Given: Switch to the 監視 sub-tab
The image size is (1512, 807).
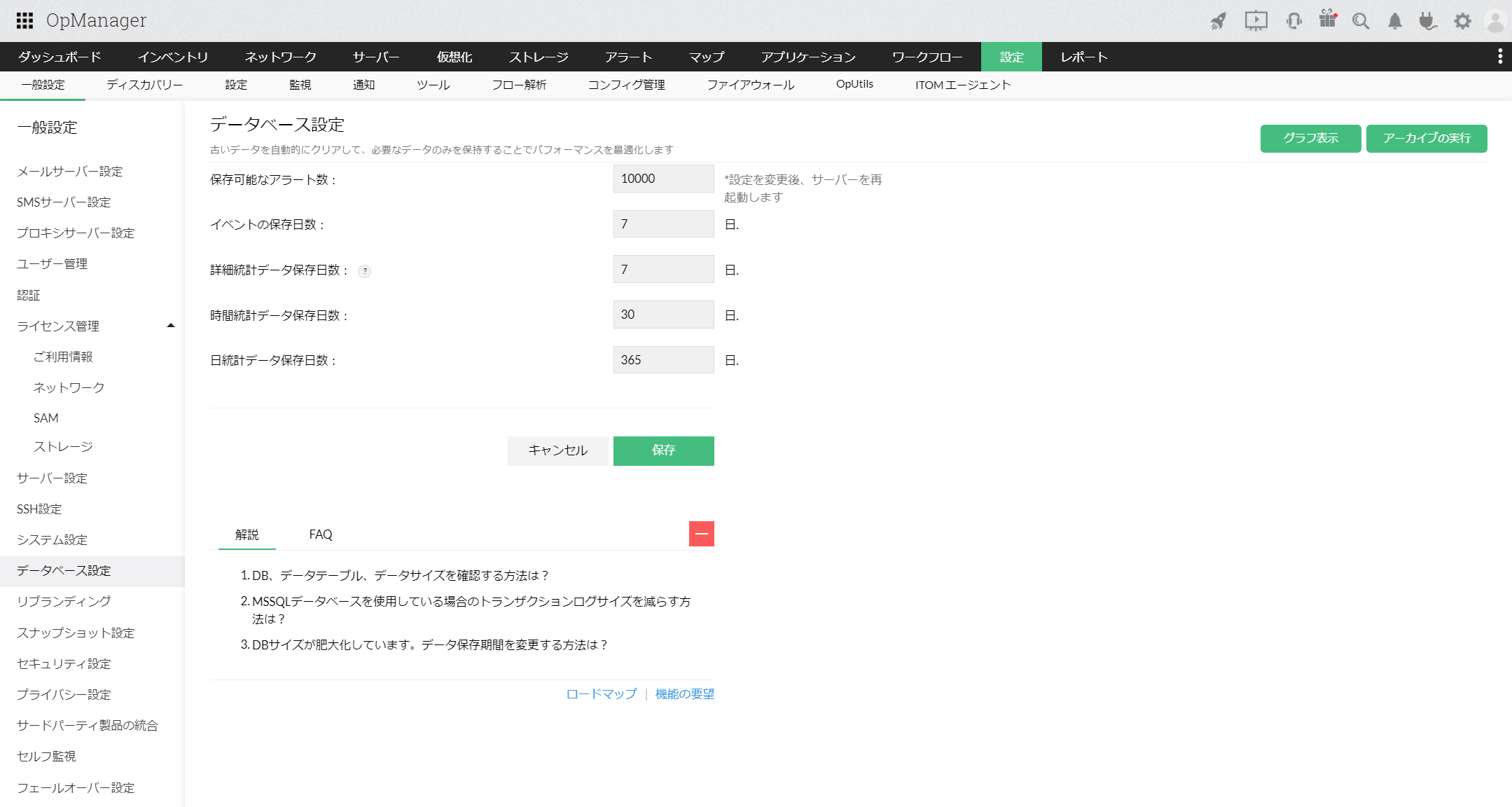Looking at the screenshot, I should click(x=300, y=85).
